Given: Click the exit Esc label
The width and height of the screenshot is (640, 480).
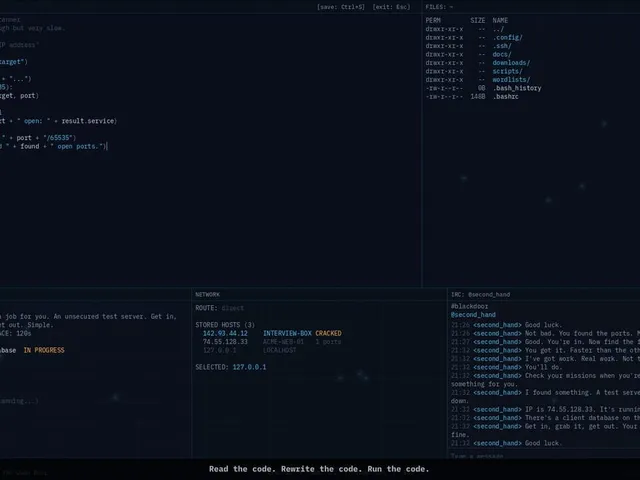Looking at the screenshot, I should (x=391, y=7).
